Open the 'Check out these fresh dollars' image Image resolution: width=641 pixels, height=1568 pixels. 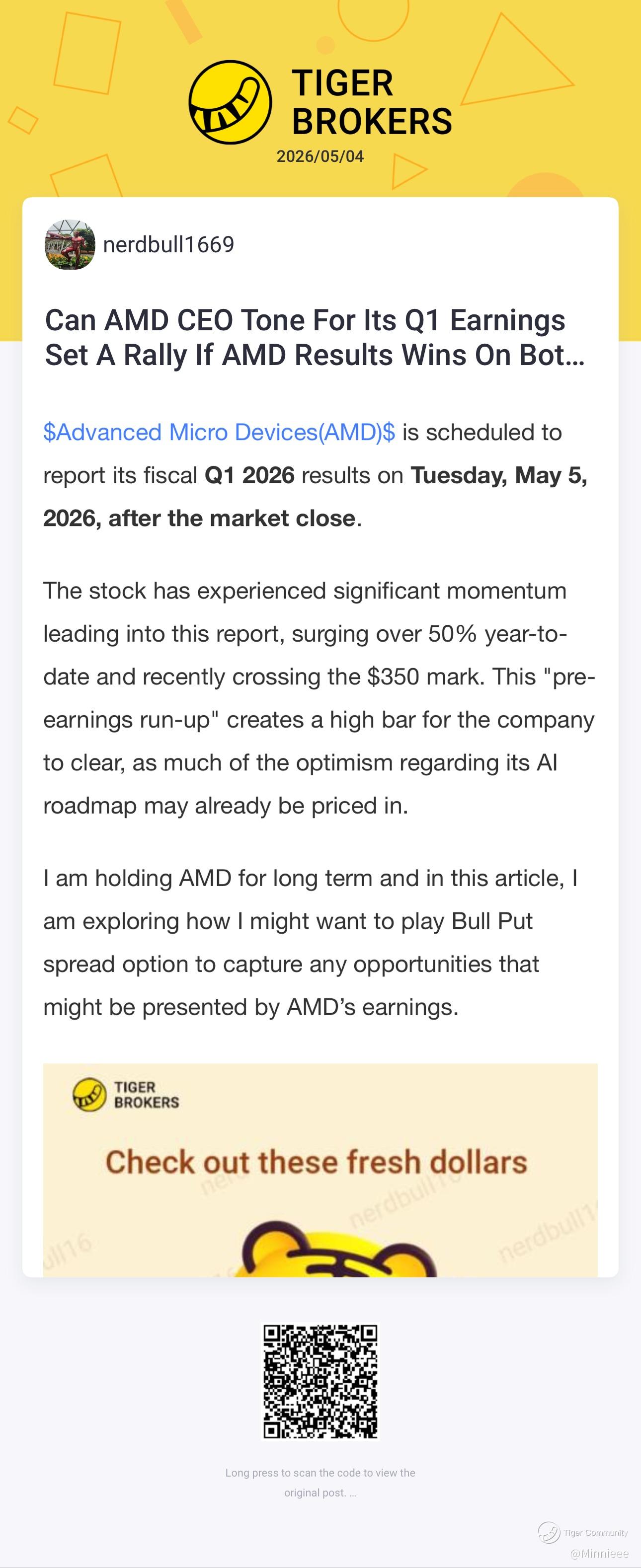pyautogui.click(x=320, y=1170)
